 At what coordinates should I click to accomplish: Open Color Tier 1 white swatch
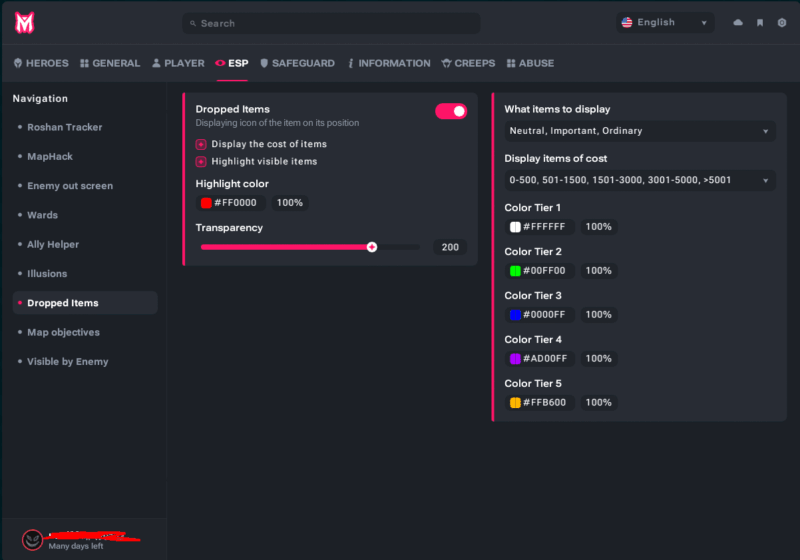click(x=515, y=227)
